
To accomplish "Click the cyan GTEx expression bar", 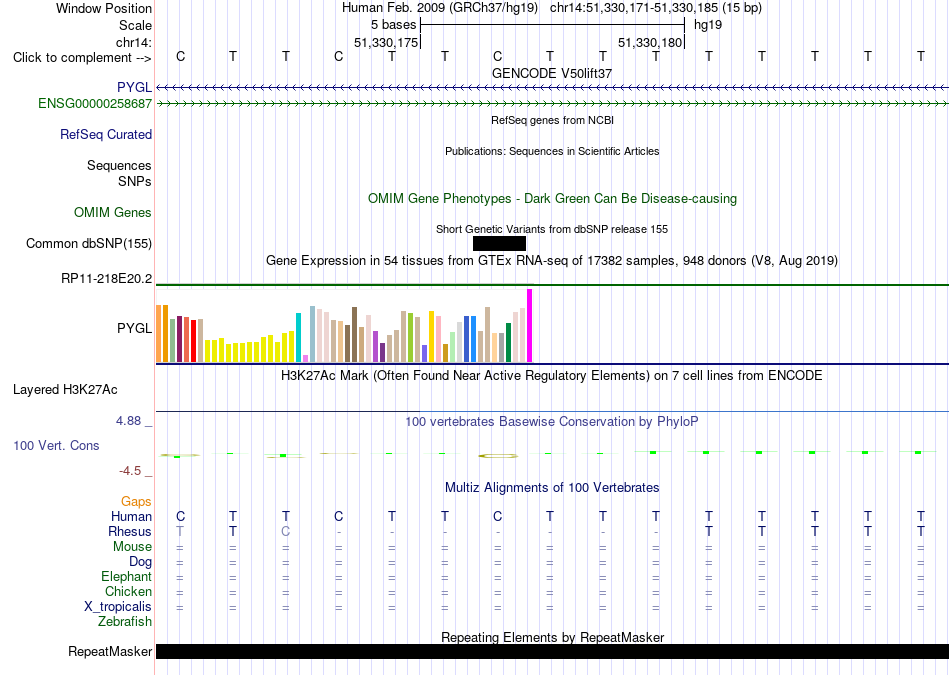I will [298, 338].
